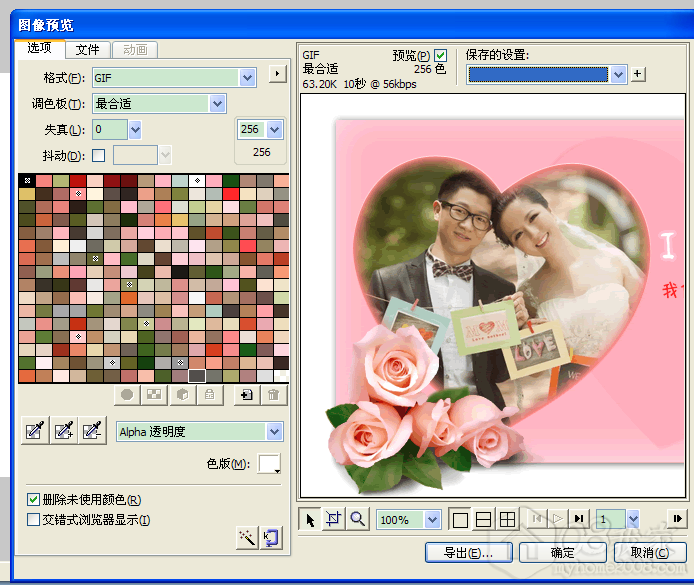This screenshot has height=585, width=694.
Task: Open the Alpha 透明度 dropdown
Action: tap(274, 432)
